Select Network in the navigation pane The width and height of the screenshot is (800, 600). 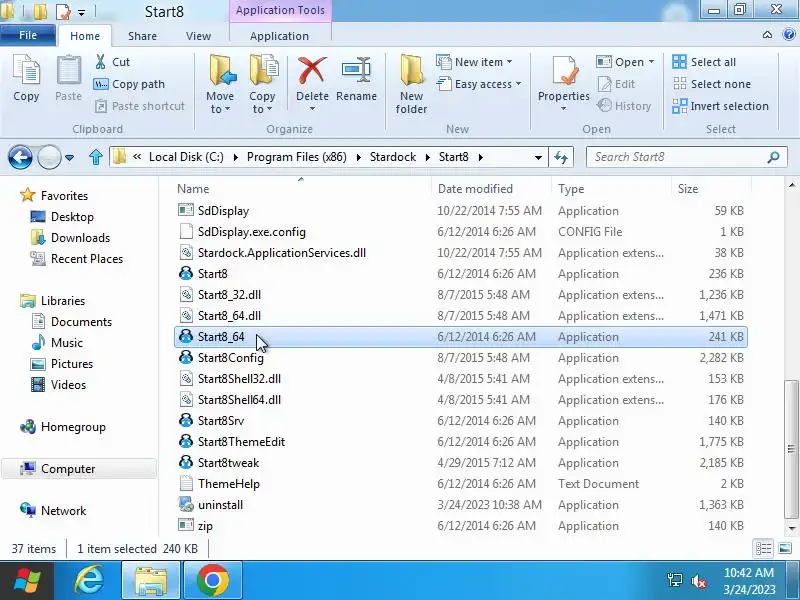click(x=54, y=510)
